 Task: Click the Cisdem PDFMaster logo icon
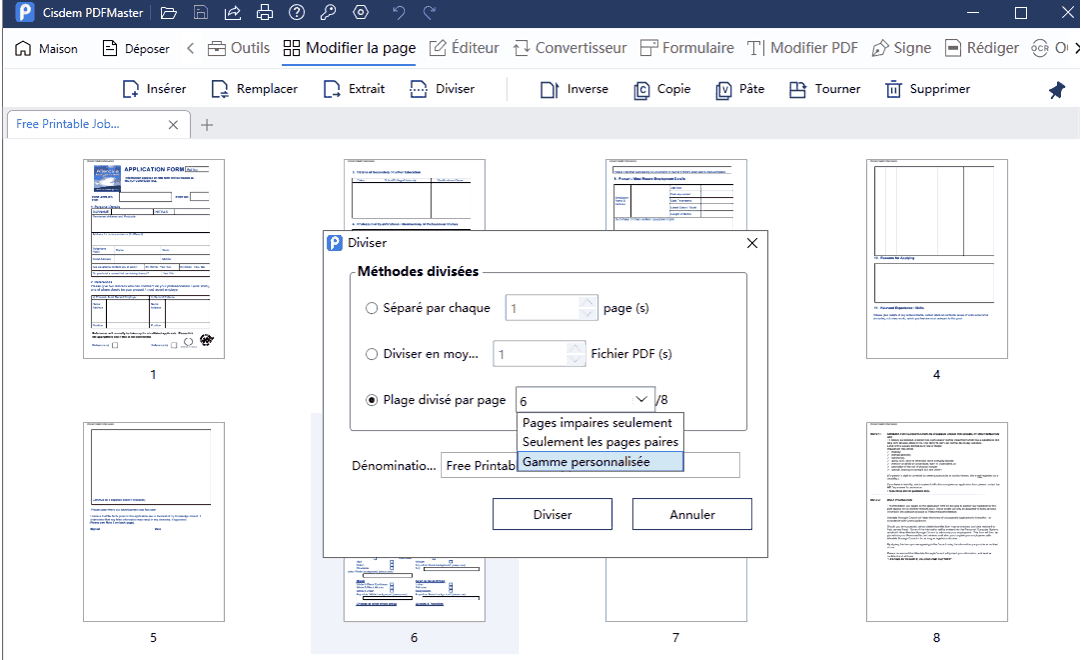(25, 12)
